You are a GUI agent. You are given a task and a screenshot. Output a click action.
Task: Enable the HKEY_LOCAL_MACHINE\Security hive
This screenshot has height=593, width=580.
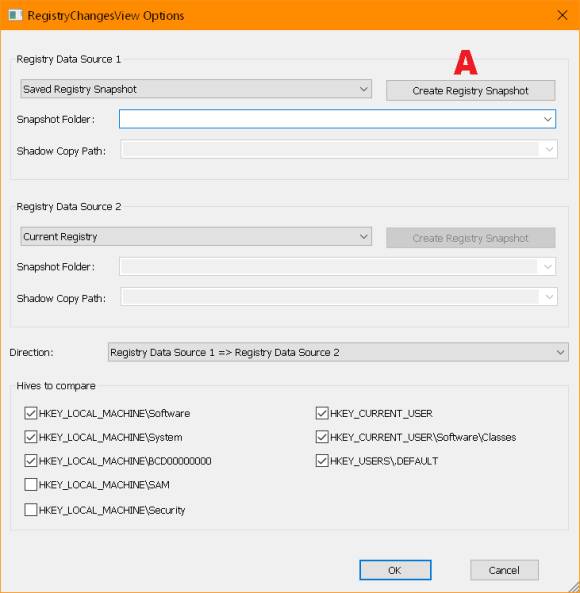(x=30, y=510)
